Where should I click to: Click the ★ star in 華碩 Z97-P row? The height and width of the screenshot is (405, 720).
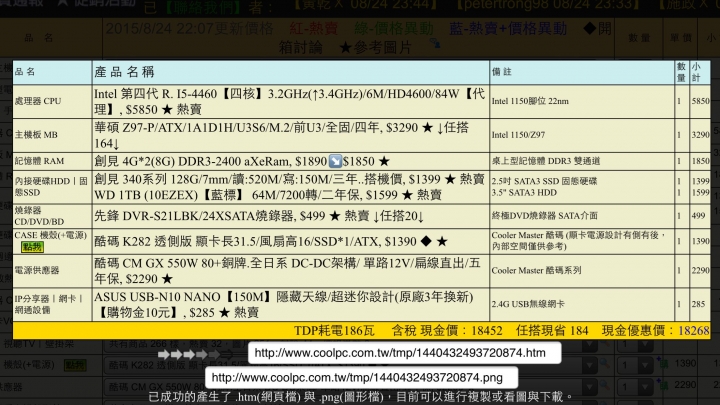428,128
